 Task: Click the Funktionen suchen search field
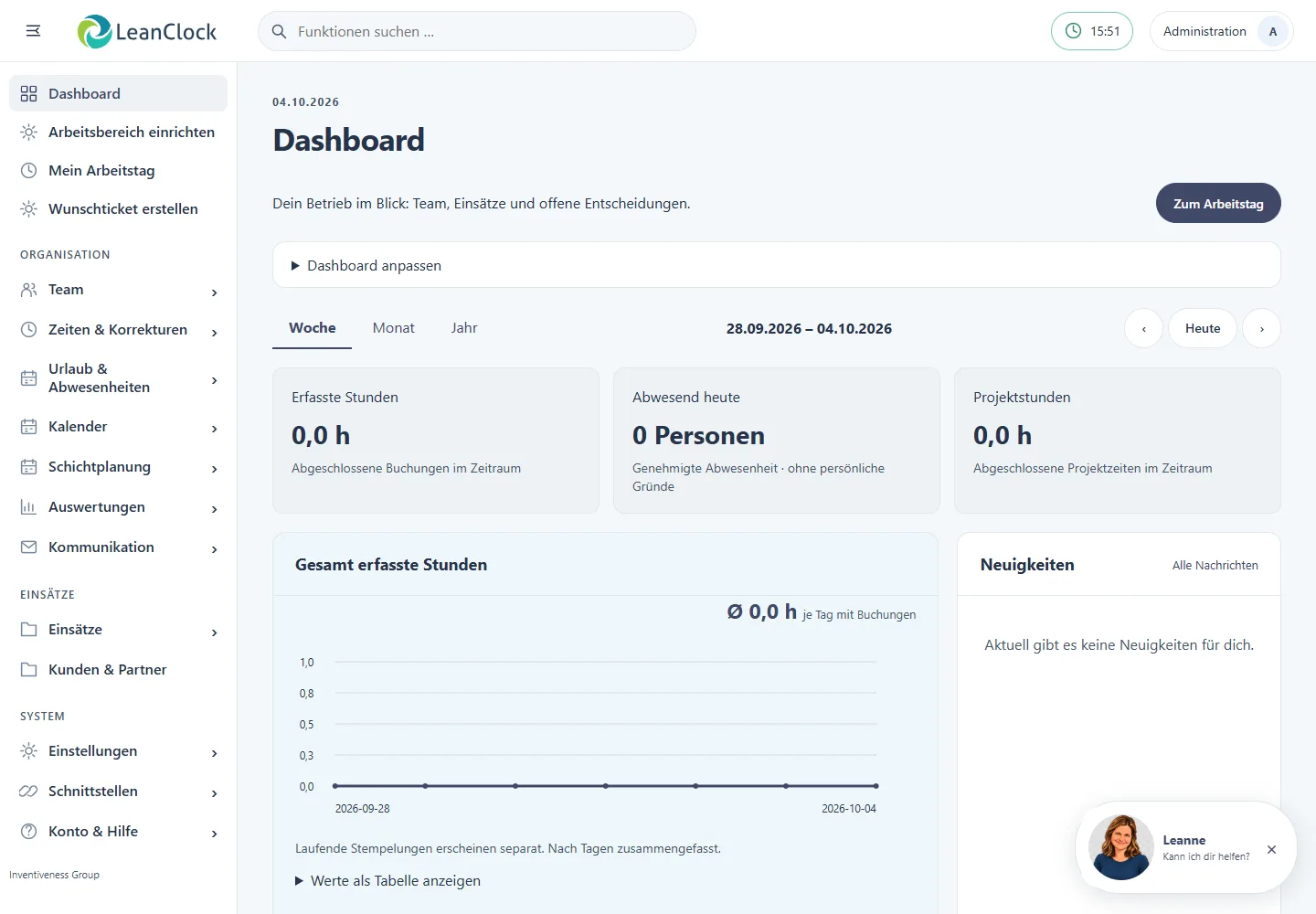click(477, 31)
